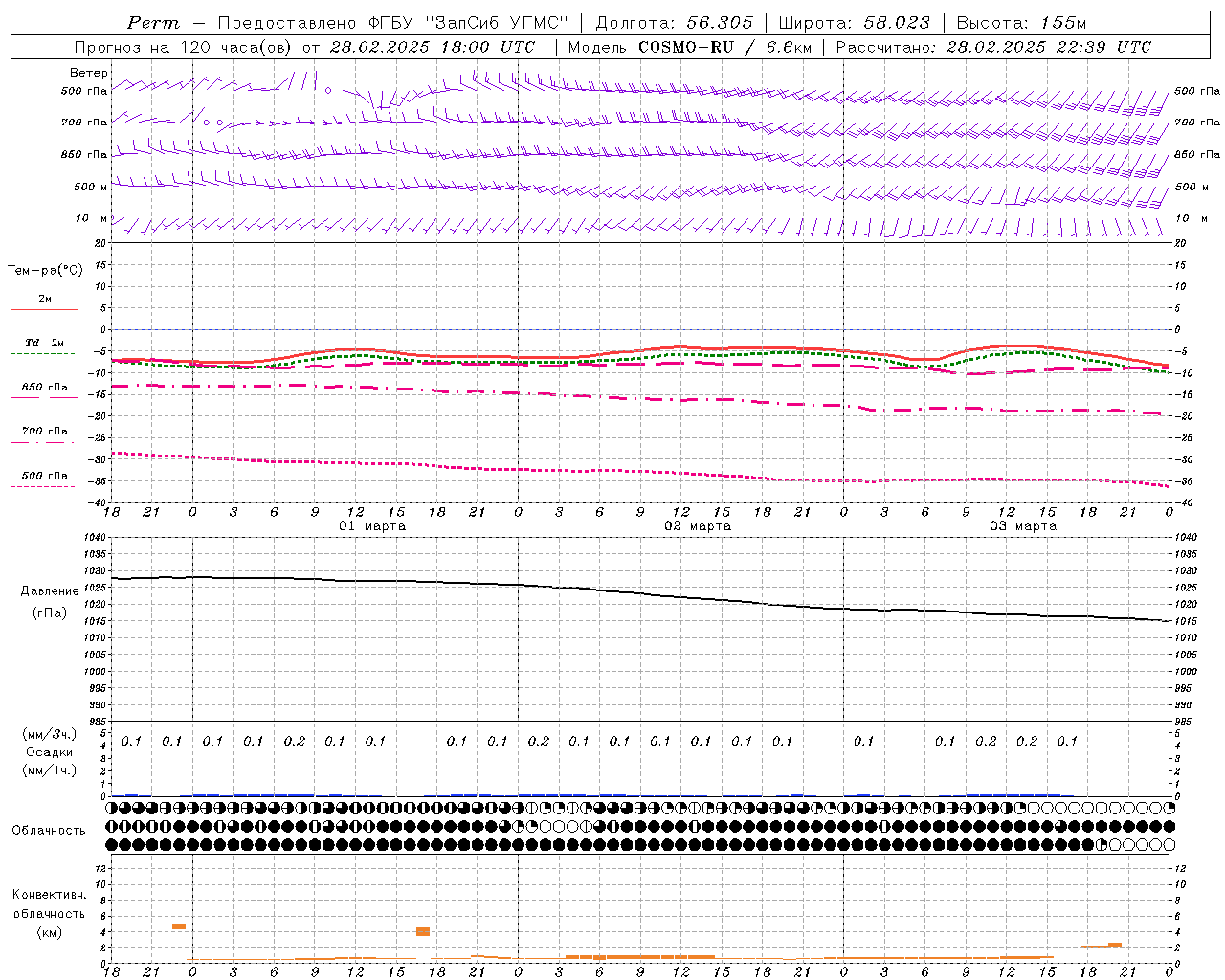Click the "(мм/3ч.)" precipitation unit label
Image resolution: width=1225 pixels, height=980 pixels.
coord(49,734)
